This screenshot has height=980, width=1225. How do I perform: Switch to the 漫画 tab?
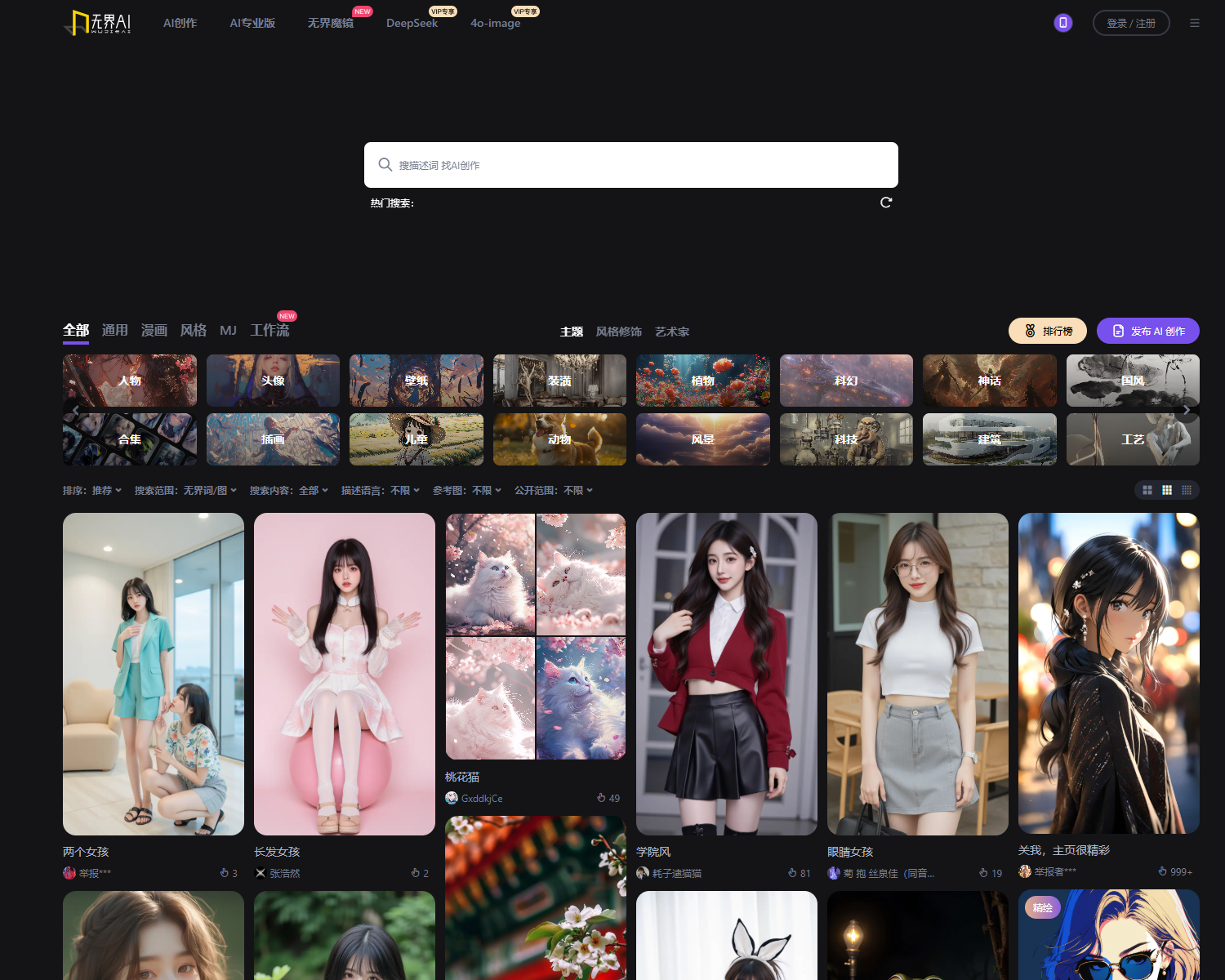pos(154,330)
